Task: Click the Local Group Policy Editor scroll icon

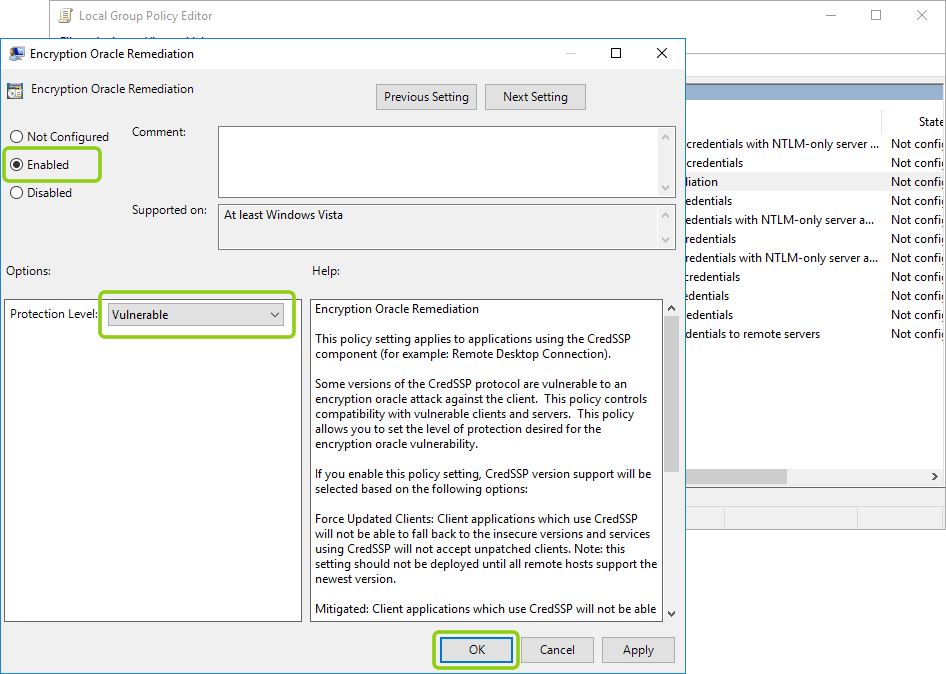Action: click(x=65, y=16)
